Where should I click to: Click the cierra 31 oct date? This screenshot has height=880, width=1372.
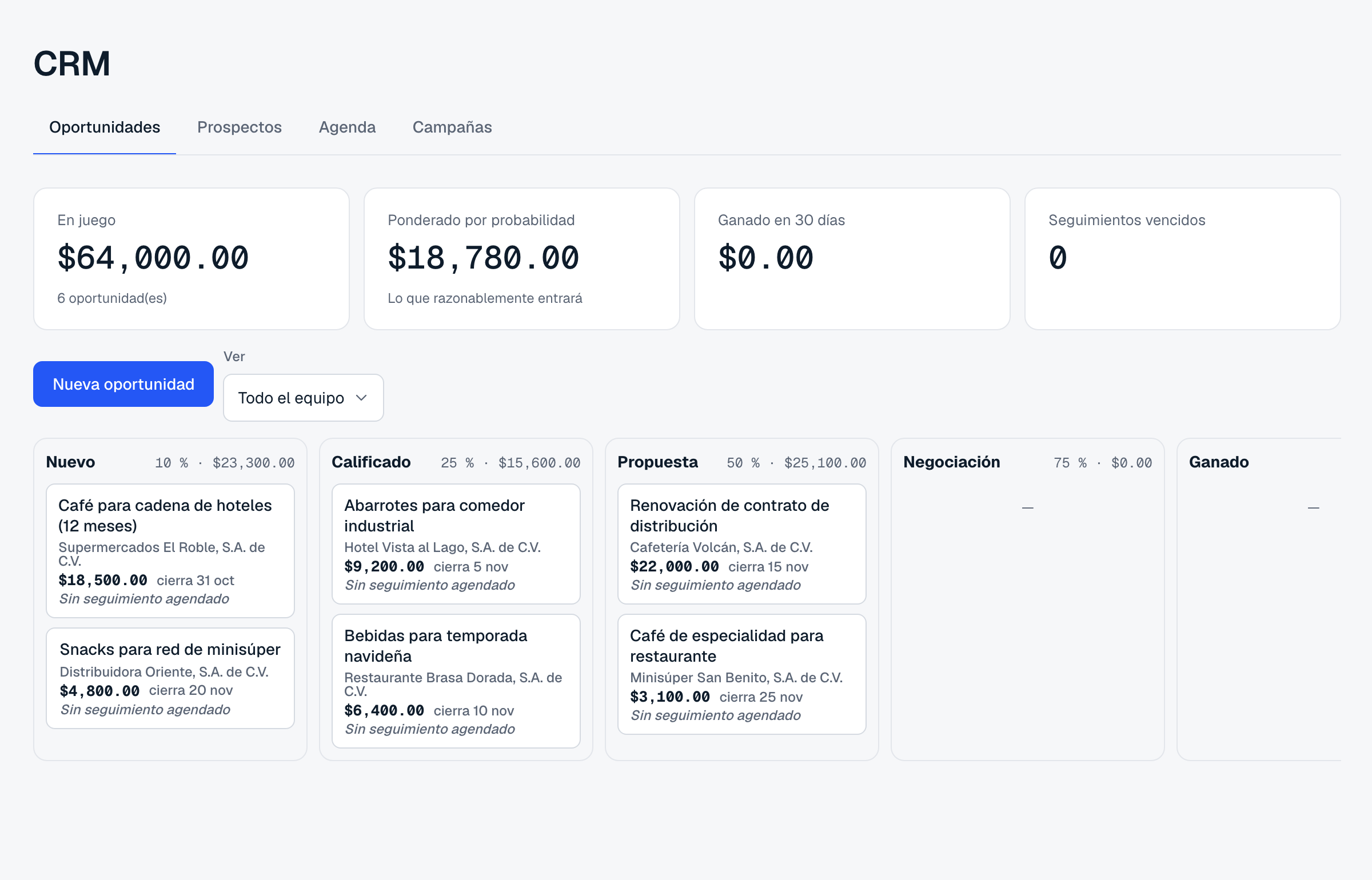(x=196, y=581)
